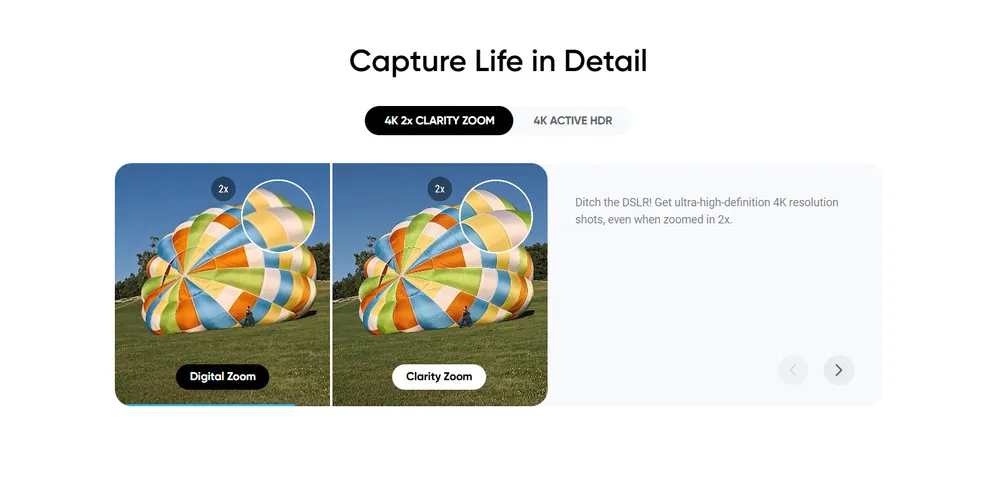Click the next slide arrow button
1000x490 pixels.
[839, 370]
